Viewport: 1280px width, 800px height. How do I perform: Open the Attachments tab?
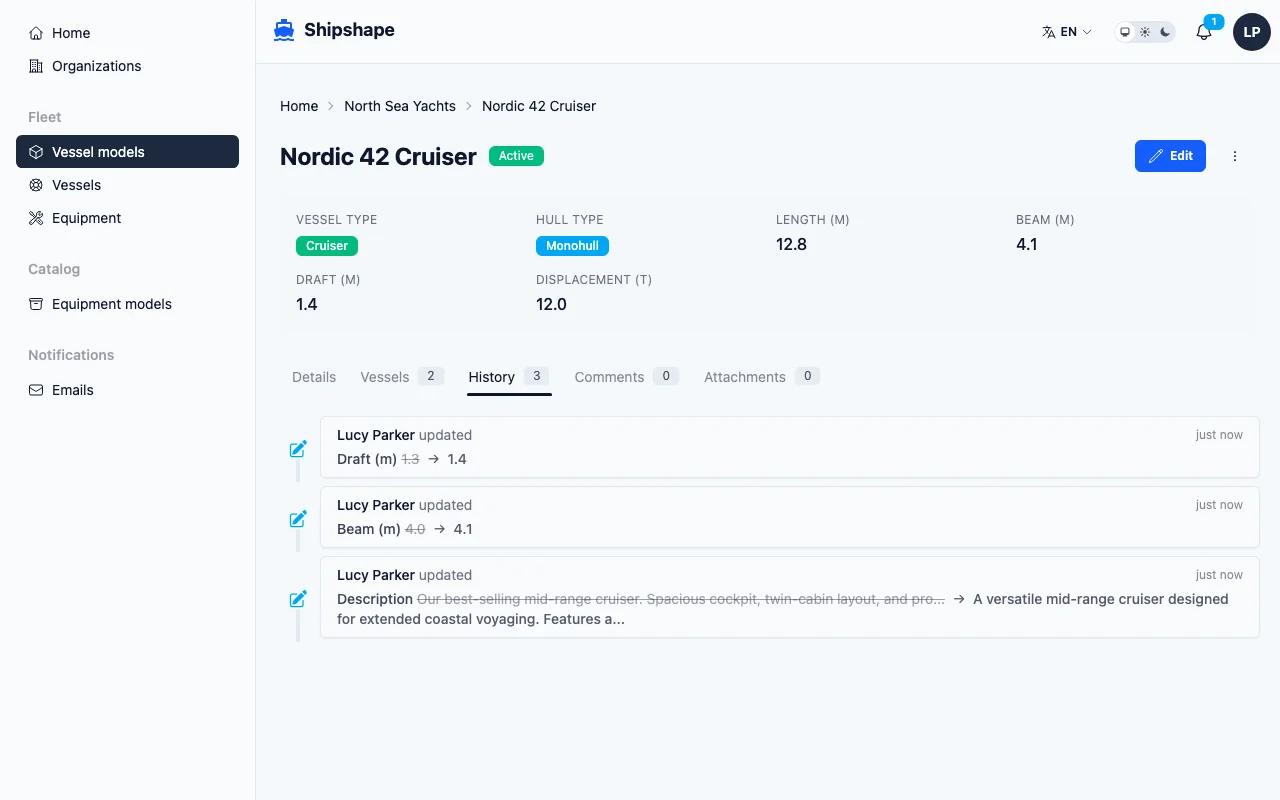pyautogui.click(x=745, y=377)
